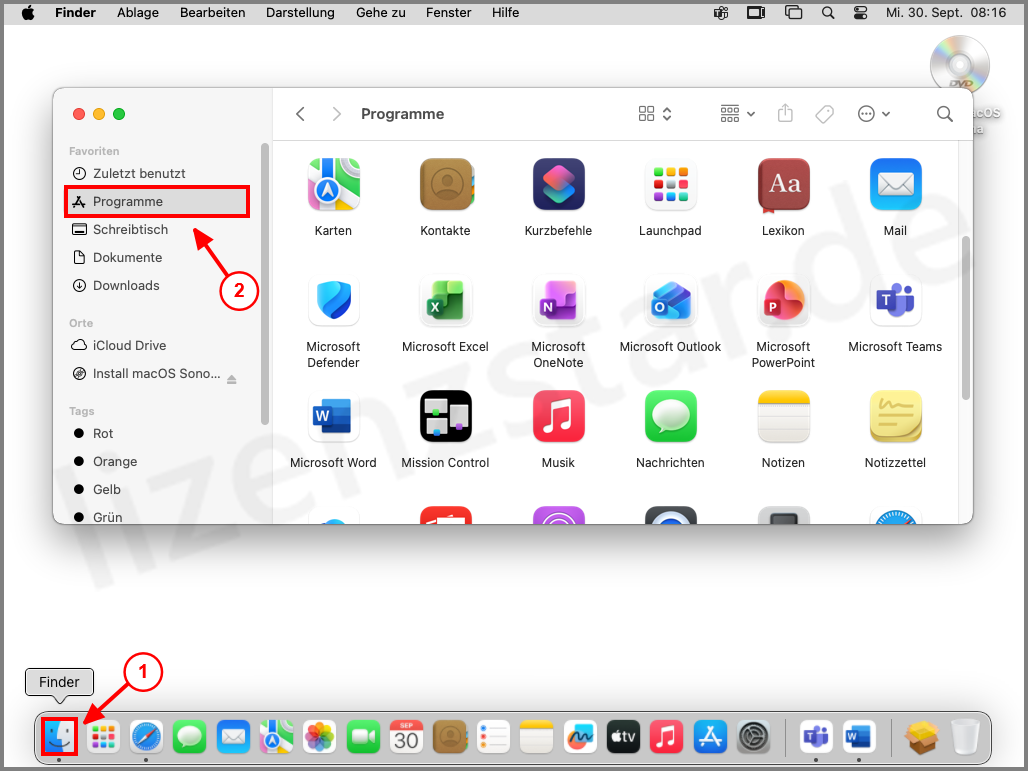Screen dimensions: 1028x772
Task: Select Programme in sidebar favorites
Action: click(157, 201)
